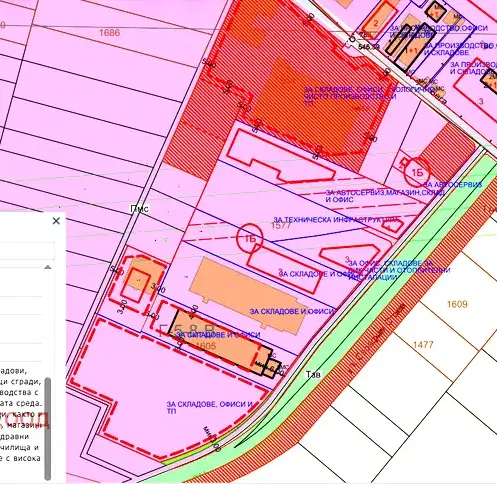Click parcel label 1577
Screen dimensions: 497x484
(x=281, y=226)
